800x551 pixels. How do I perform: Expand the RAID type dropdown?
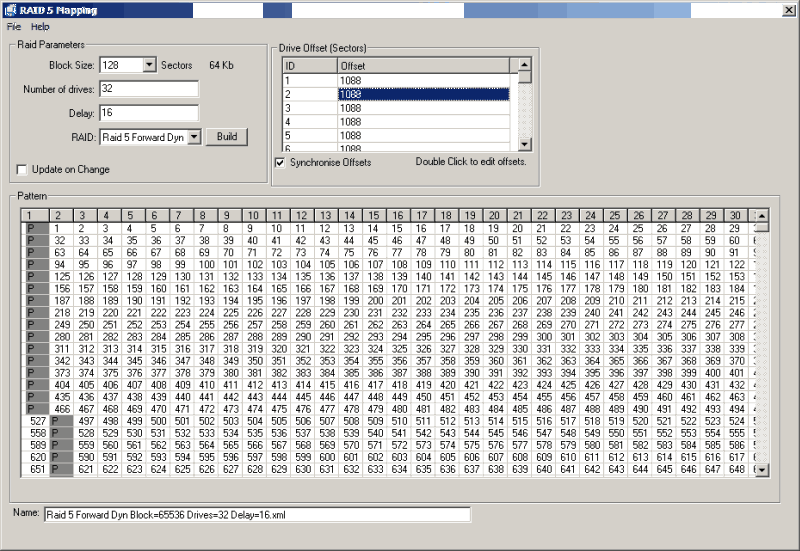pos(194,137)
